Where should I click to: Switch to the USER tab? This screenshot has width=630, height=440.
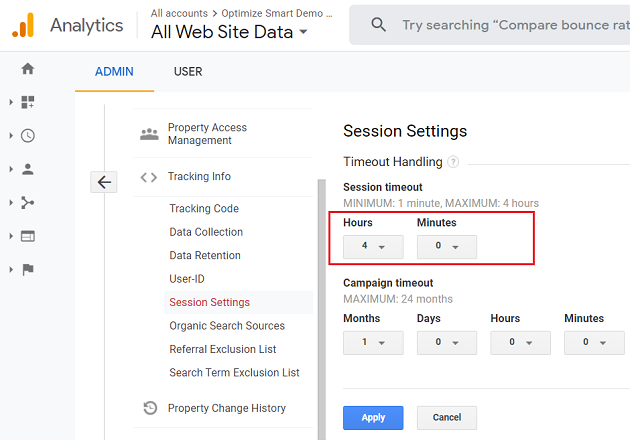coord(188,72)
